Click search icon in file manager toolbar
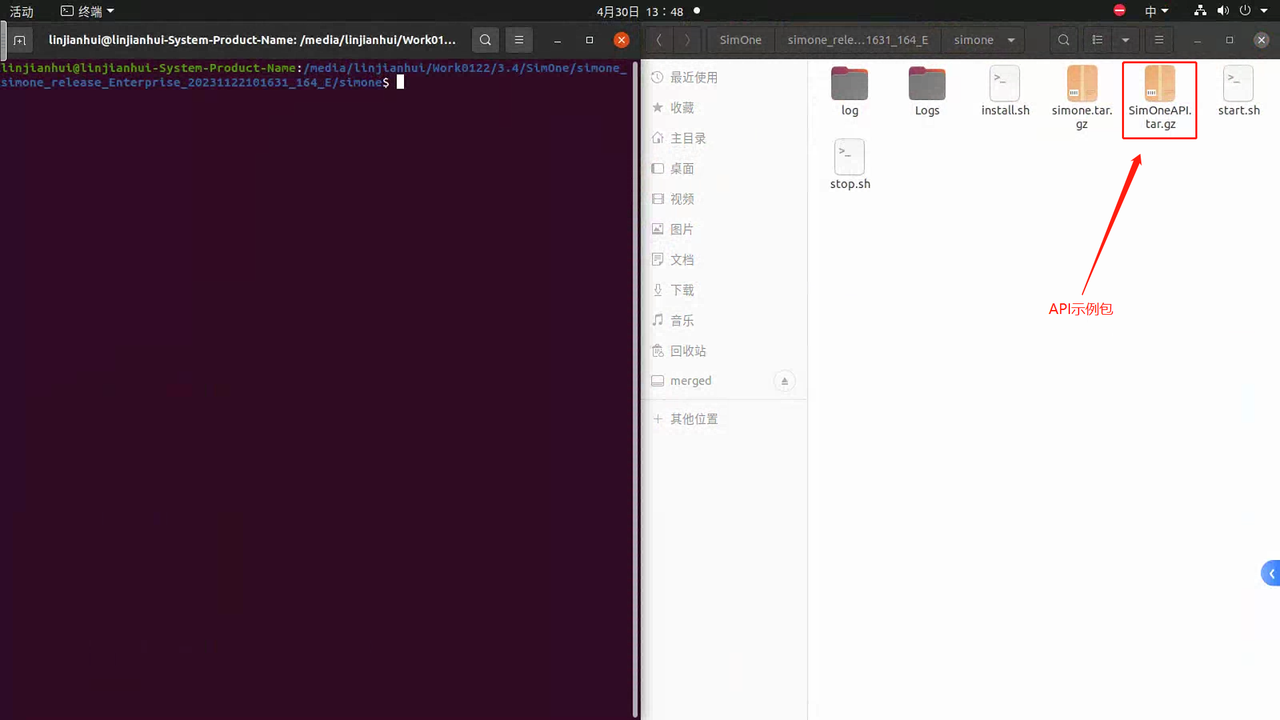This screenshot has width=1280, height=720. point(1064,40)
